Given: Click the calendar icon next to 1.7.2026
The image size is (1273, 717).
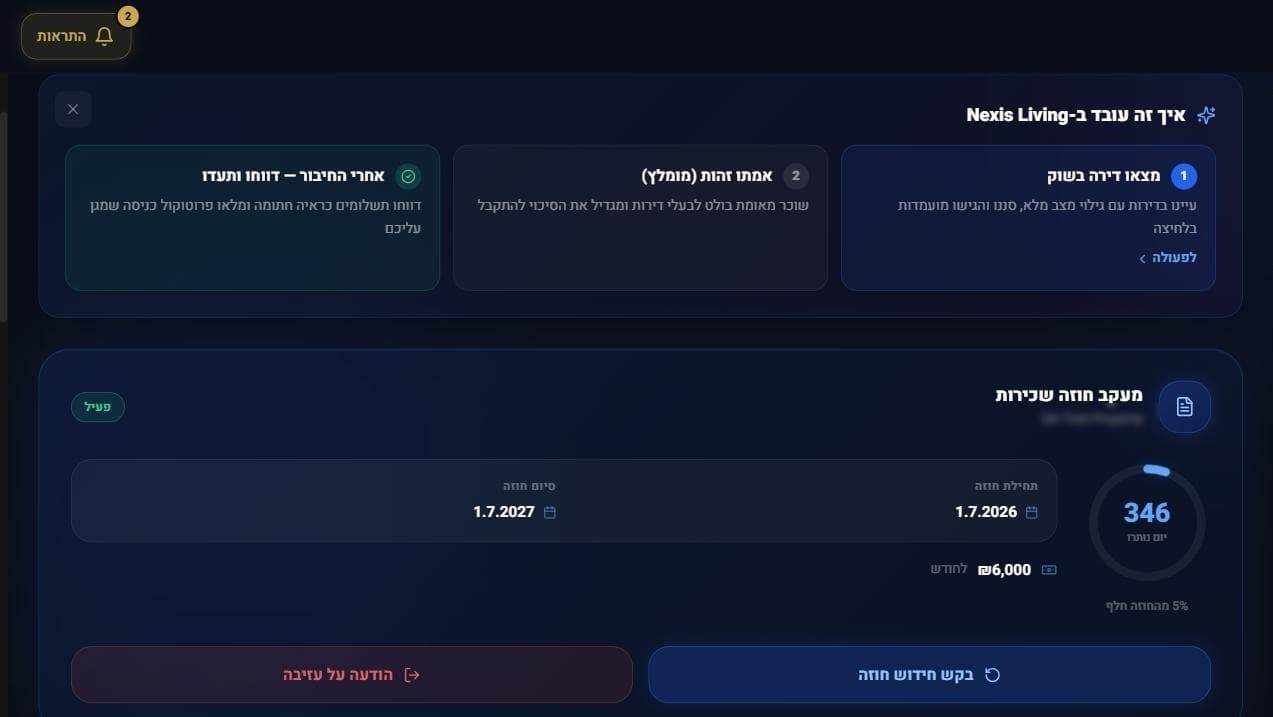Looking at the screenshot, I should coord(1032,512).
